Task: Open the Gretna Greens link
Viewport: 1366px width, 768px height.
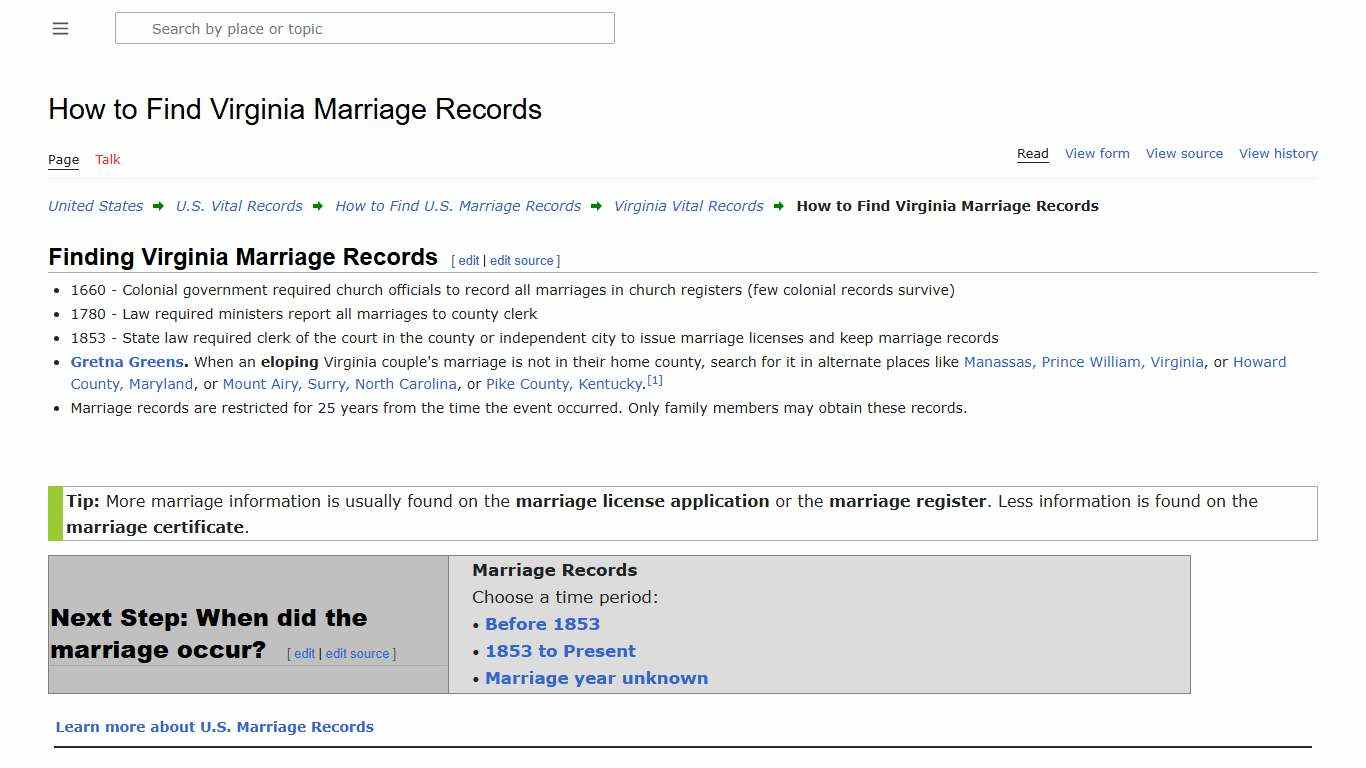Action: click(126, 361)
